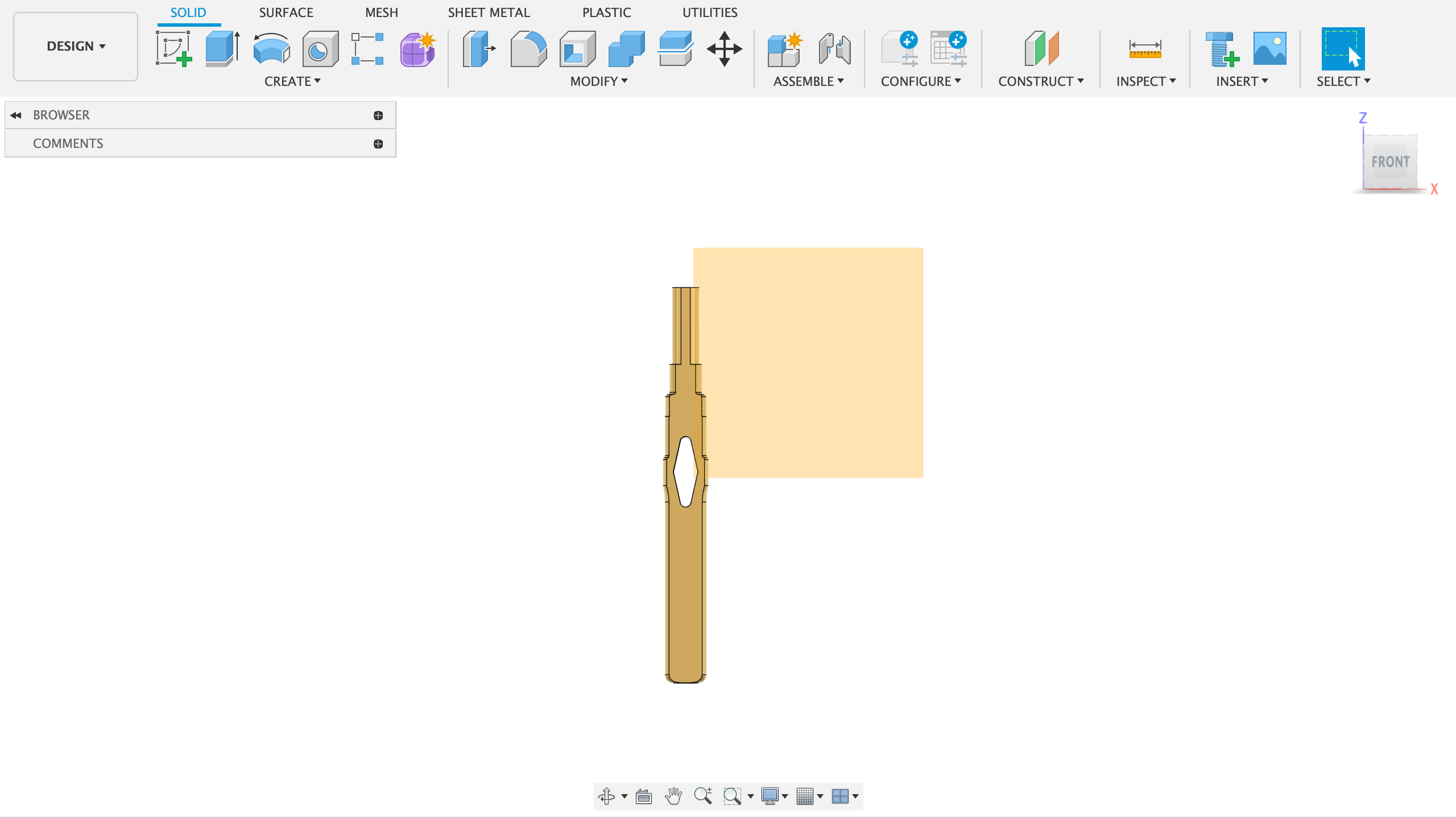The image size is (1456, 818).
Task: Click the Hole tool icon
Action: pos(320,49)
